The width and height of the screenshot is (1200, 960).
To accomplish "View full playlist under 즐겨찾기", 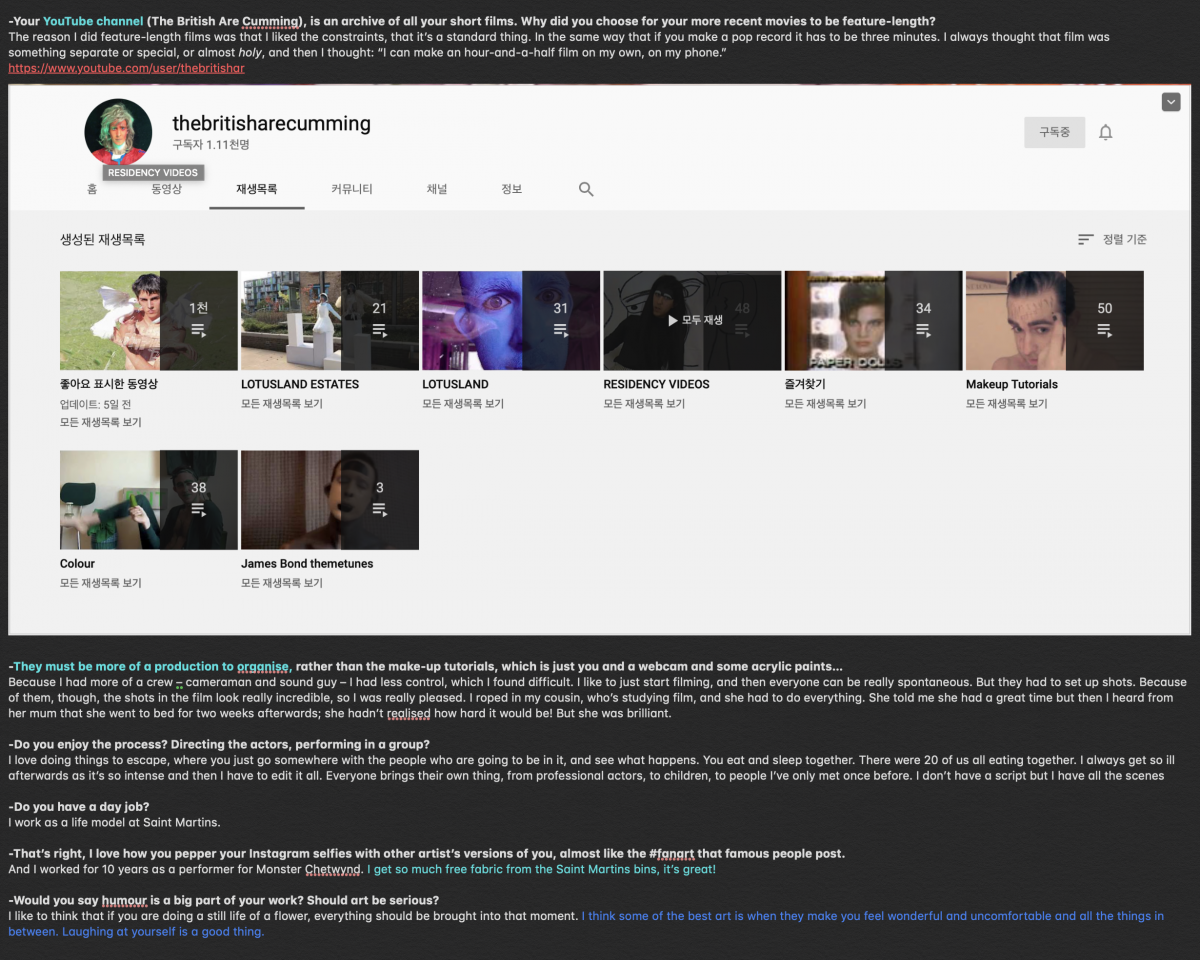I will coord(825,404).
